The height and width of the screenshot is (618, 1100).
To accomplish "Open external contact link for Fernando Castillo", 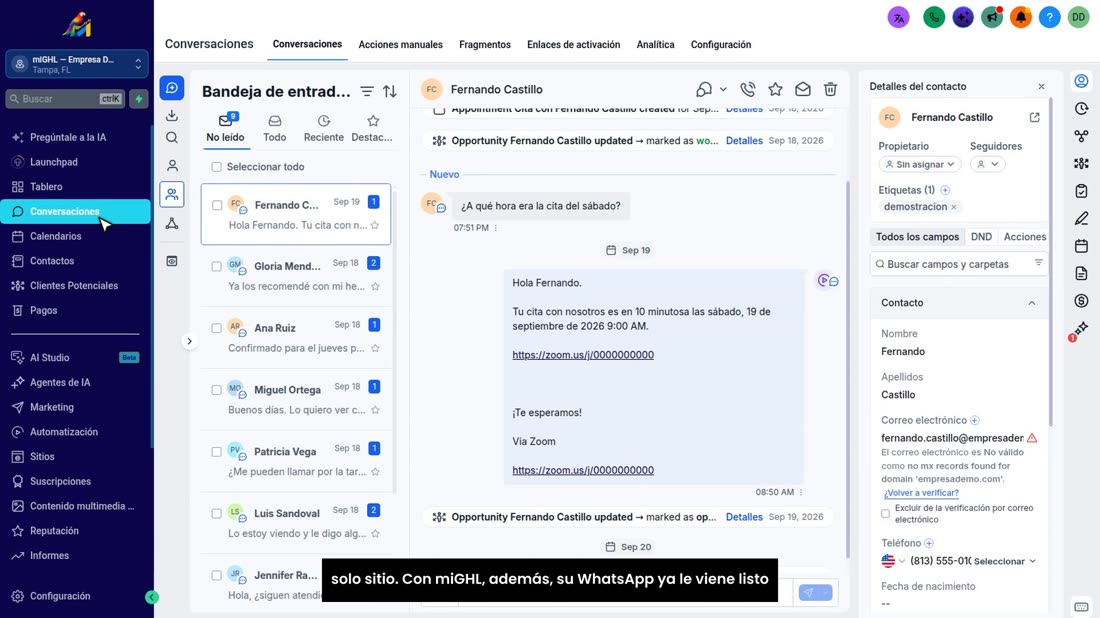I will coord(1035,117).
